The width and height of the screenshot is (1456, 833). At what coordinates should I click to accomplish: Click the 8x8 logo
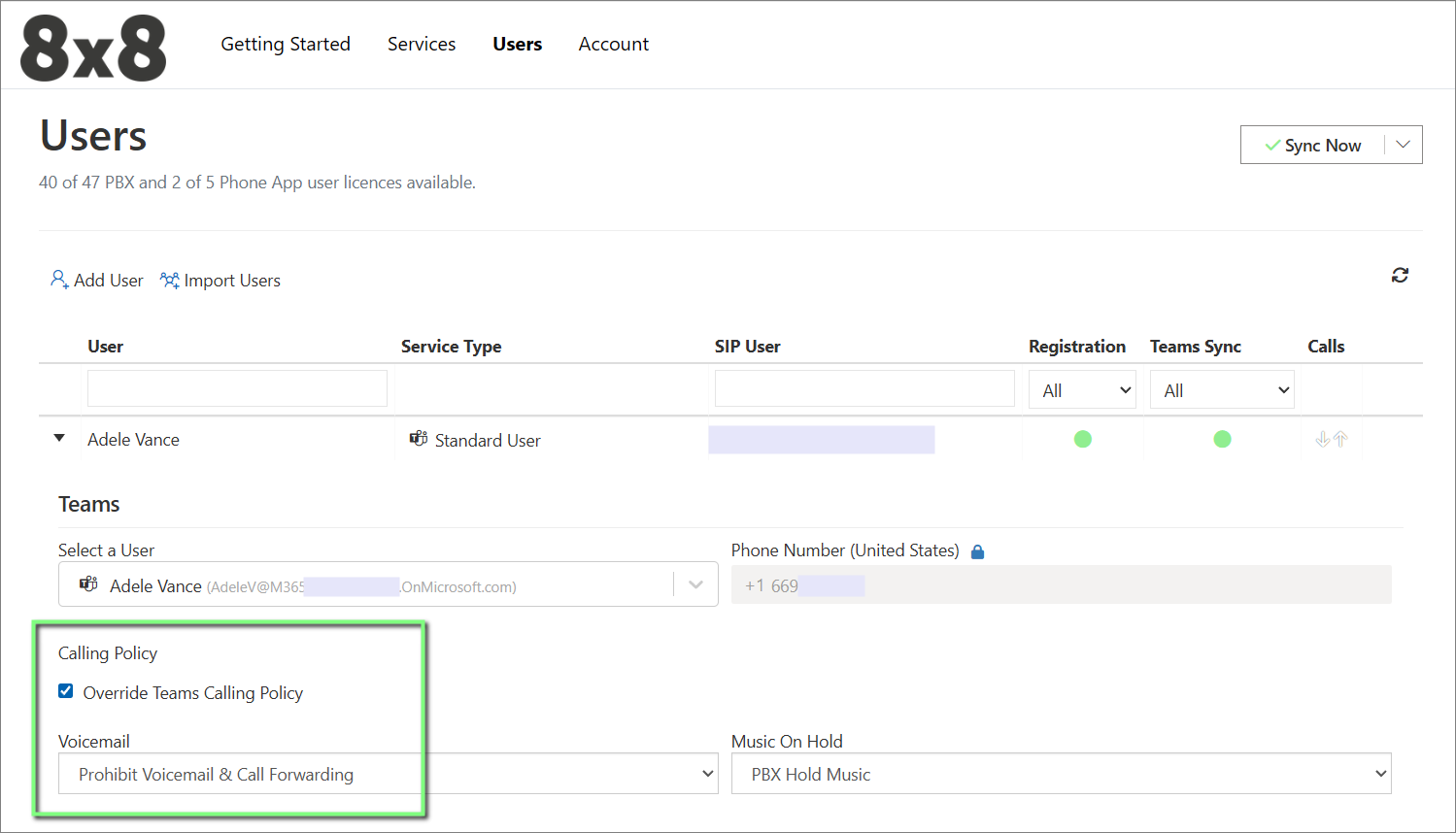[x=93, y=49]
